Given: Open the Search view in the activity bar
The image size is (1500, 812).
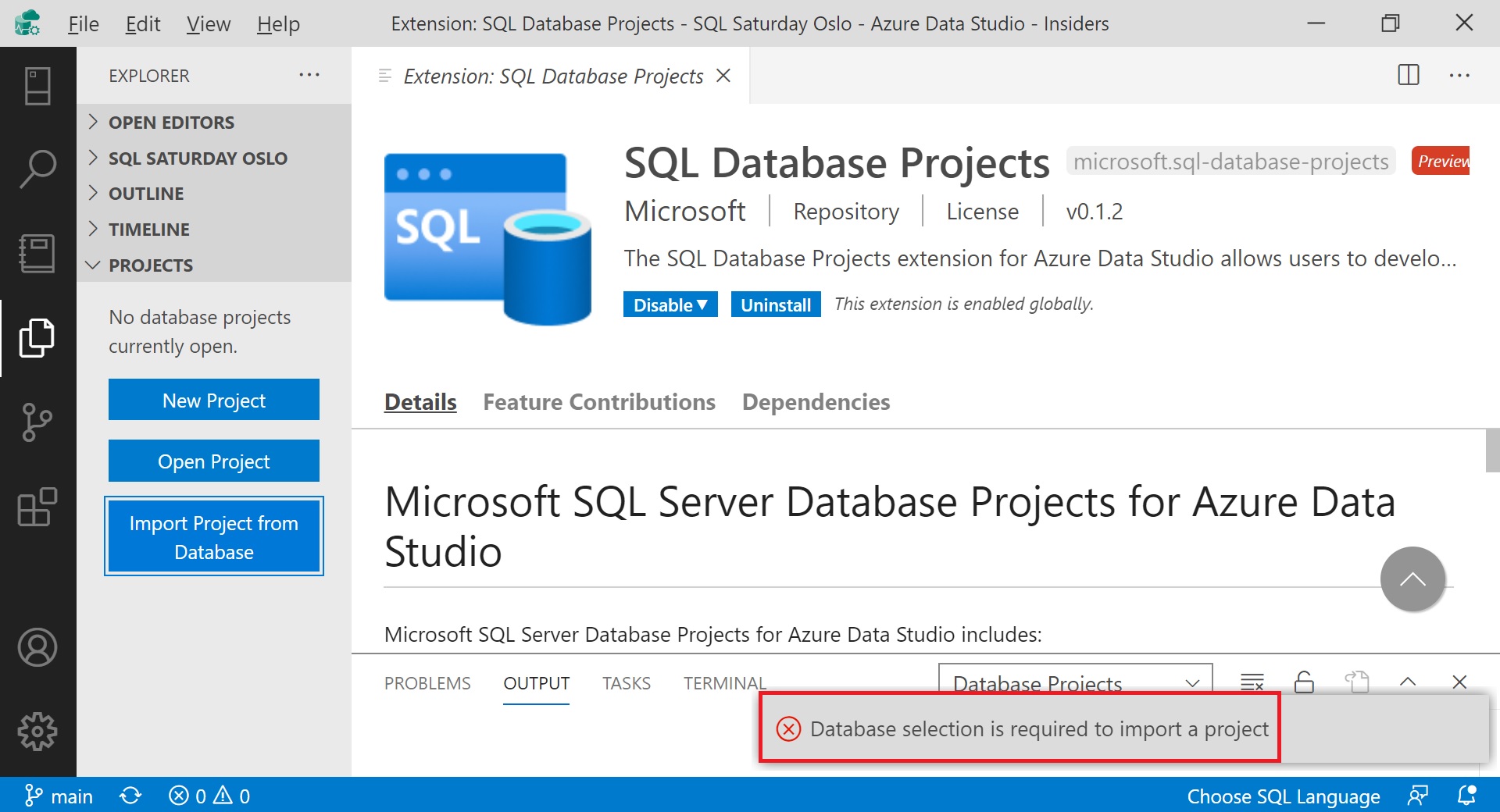Looking at the screenshot, I should 37,166.
